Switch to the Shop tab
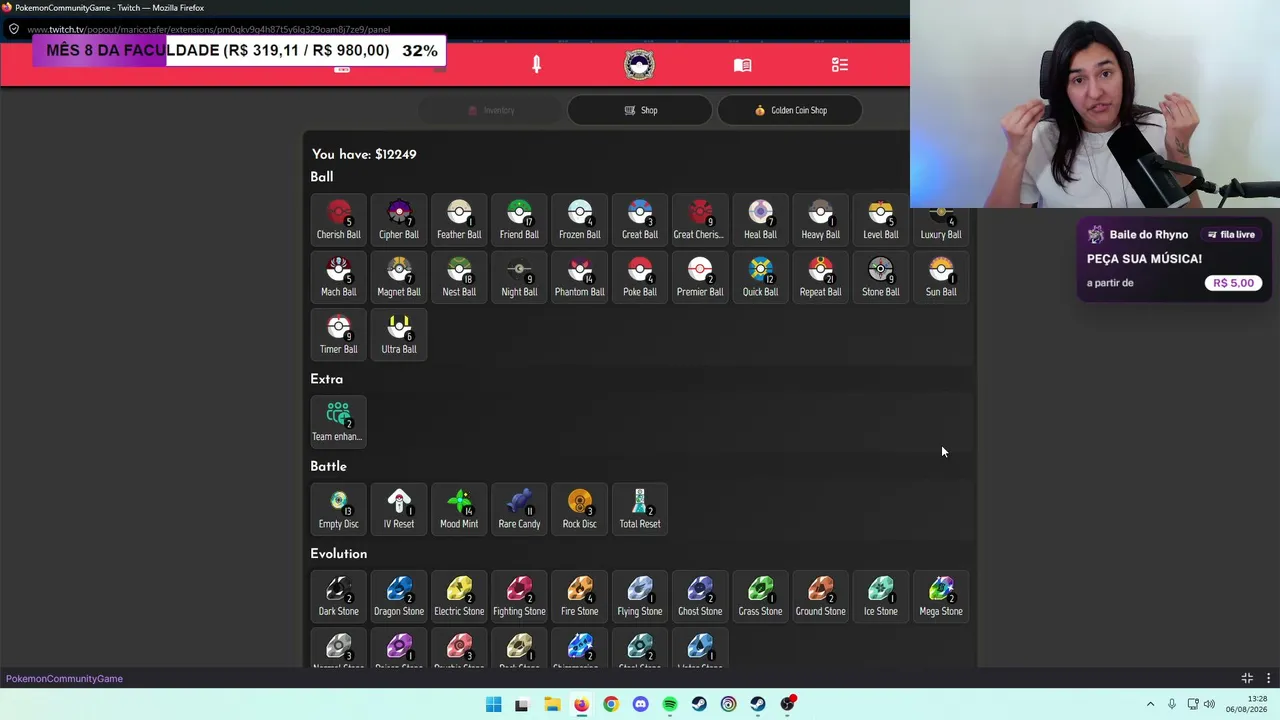 [640, 110]
